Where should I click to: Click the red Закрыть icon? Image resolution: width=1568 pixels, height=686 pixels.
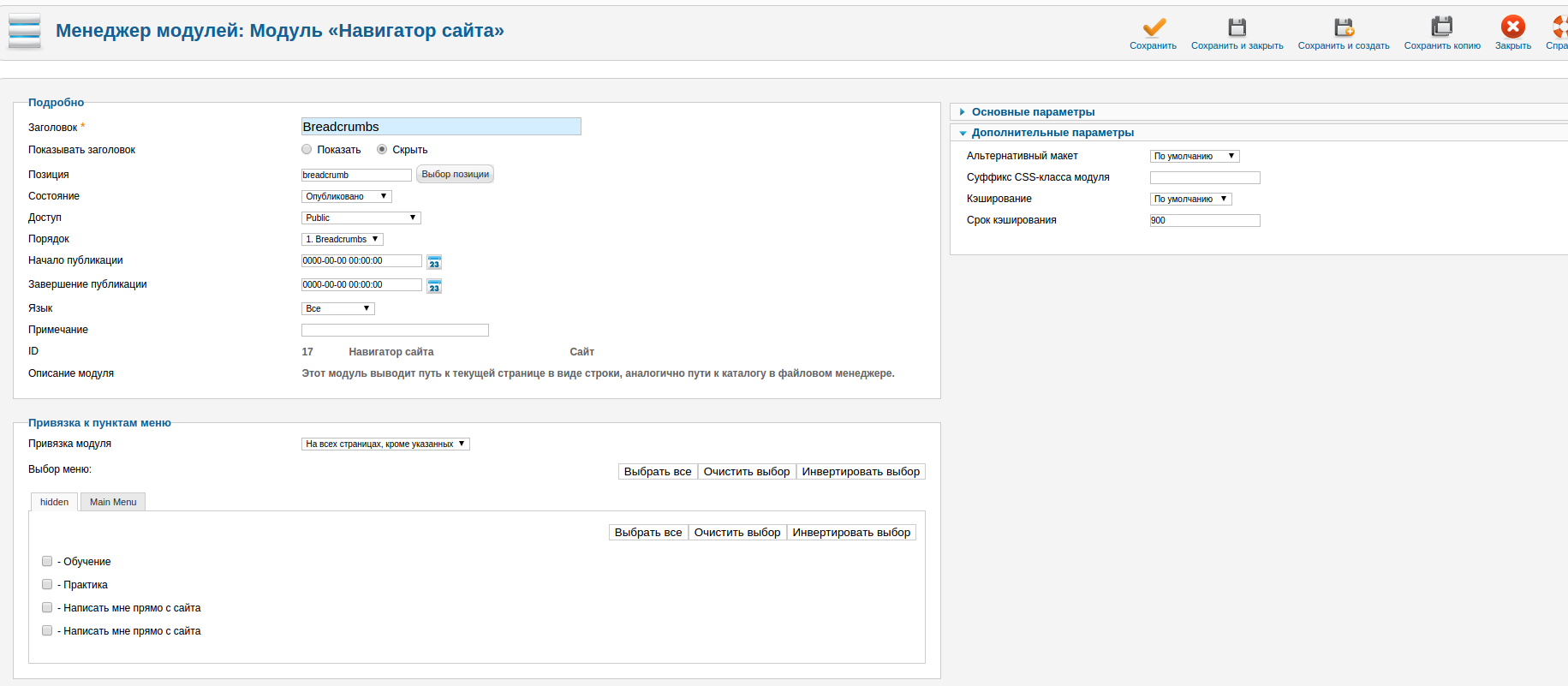pyautogui.click(x=1513, y=27)
